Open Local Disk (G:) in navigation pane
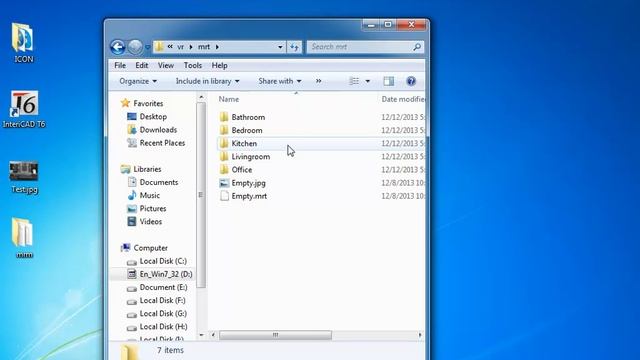Viewport: 640px width, 360px height. pyautogui.click(x=163, y=313)
